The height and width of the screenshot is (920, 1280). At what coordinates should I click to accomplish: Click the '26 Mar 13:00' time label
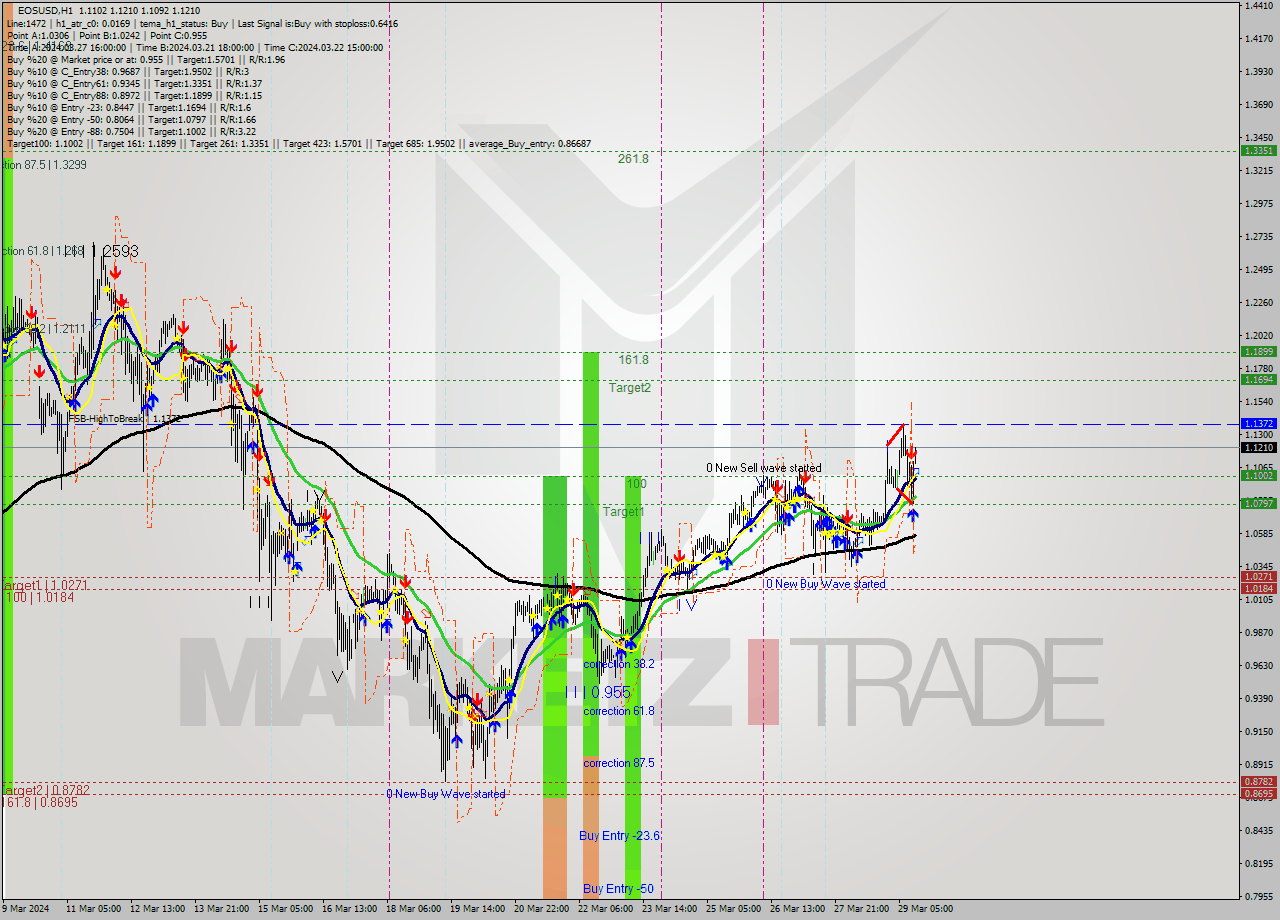[x=799, y=909]
